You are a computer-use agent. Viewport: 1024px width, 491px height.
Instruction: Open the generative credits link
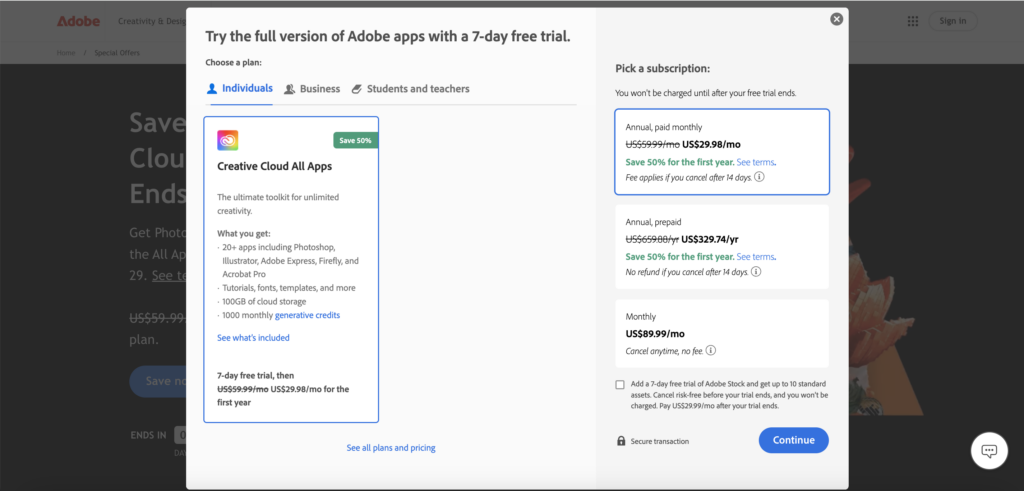point(308,315)
